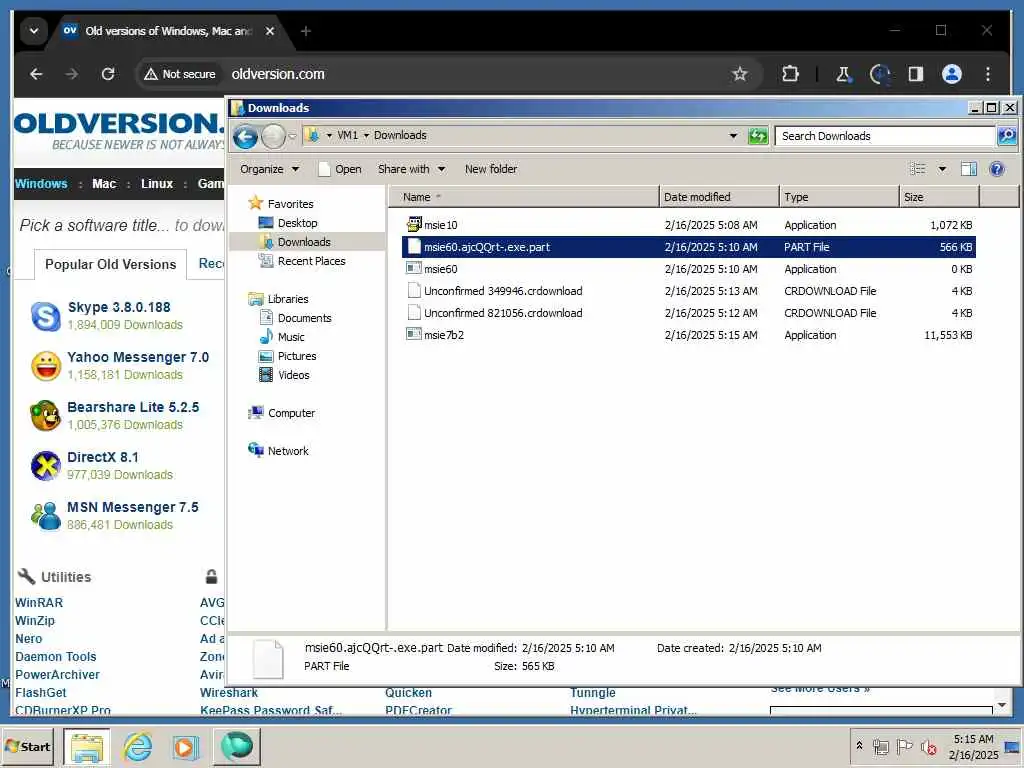1024x768 pixels.
Task: Click the Explorer Back navigation arrow
Action: [246, 136]
